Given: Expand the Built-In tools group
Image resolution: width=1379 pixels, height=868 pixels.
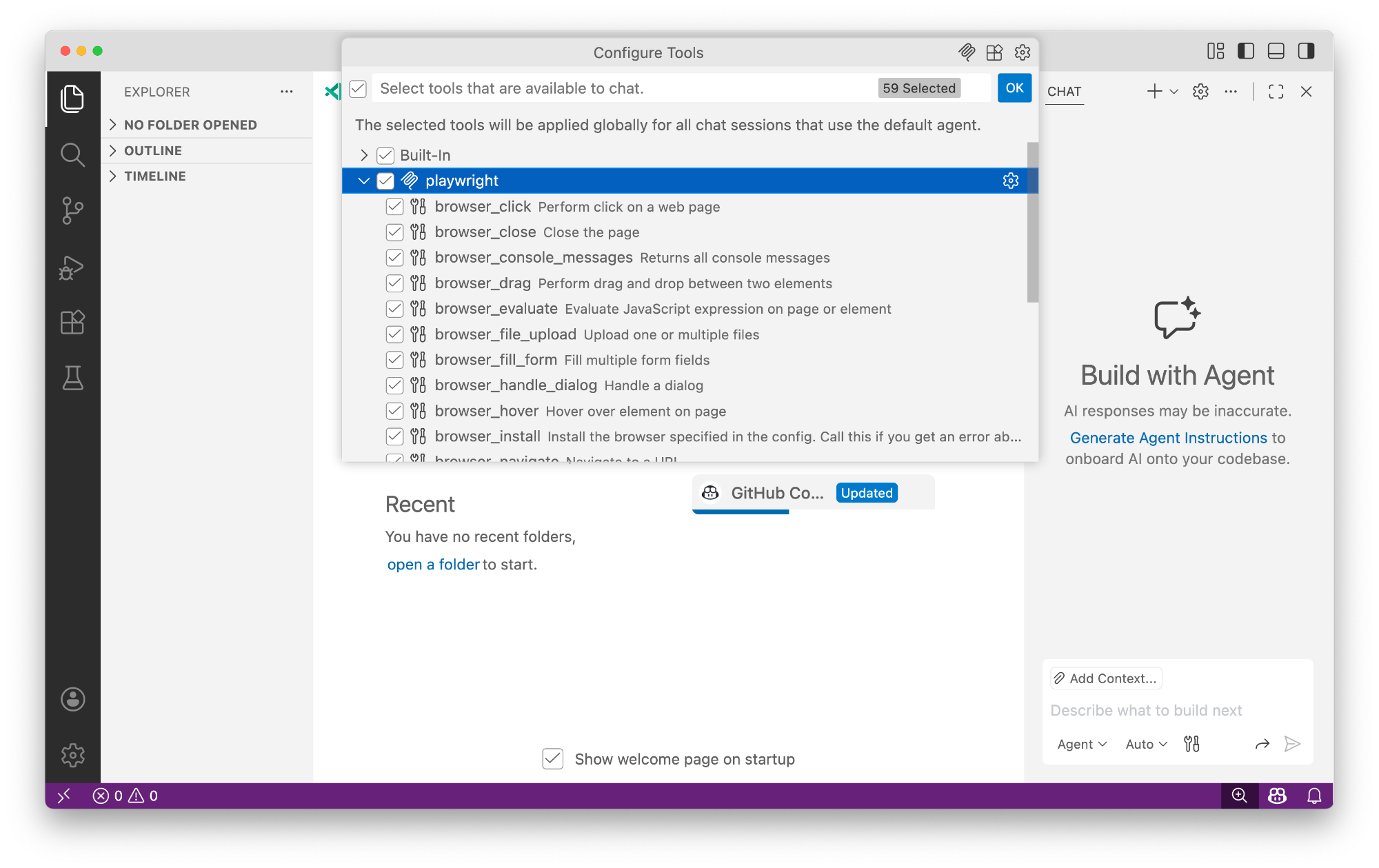Looking at the screenshot, I should tap(364, 155).
